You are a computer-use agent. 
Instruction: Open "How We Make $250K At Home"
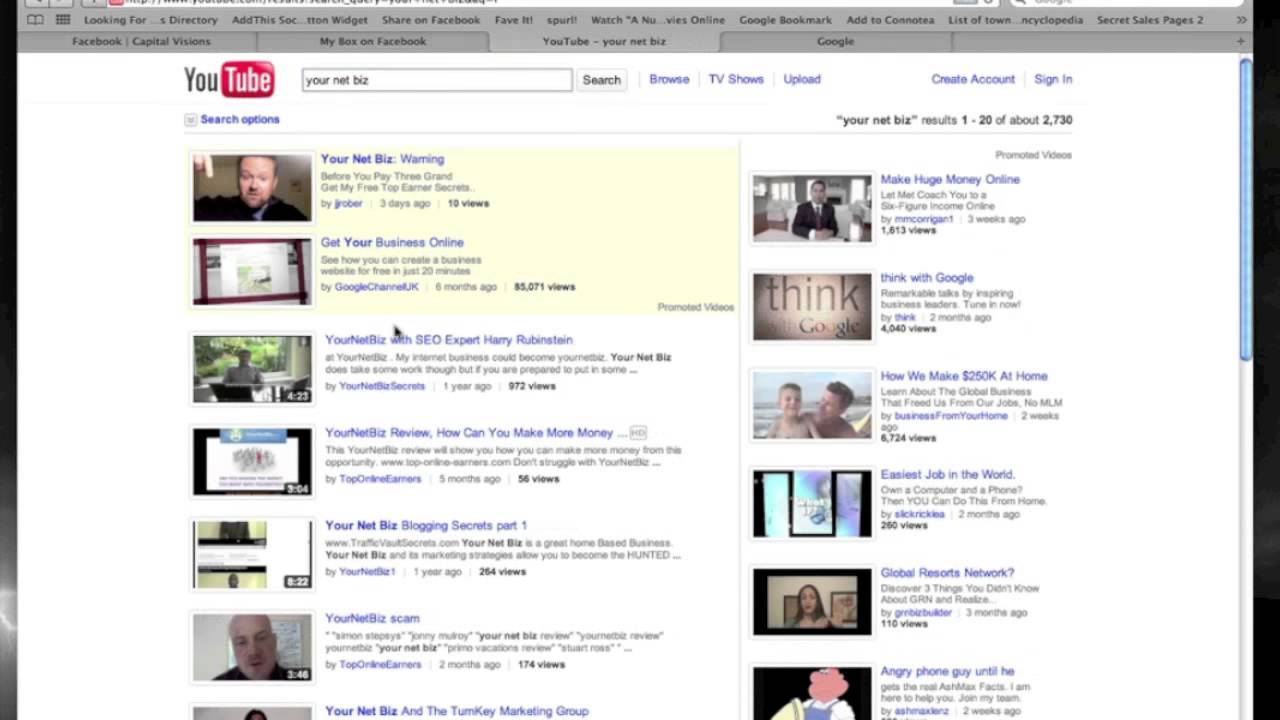964,376
